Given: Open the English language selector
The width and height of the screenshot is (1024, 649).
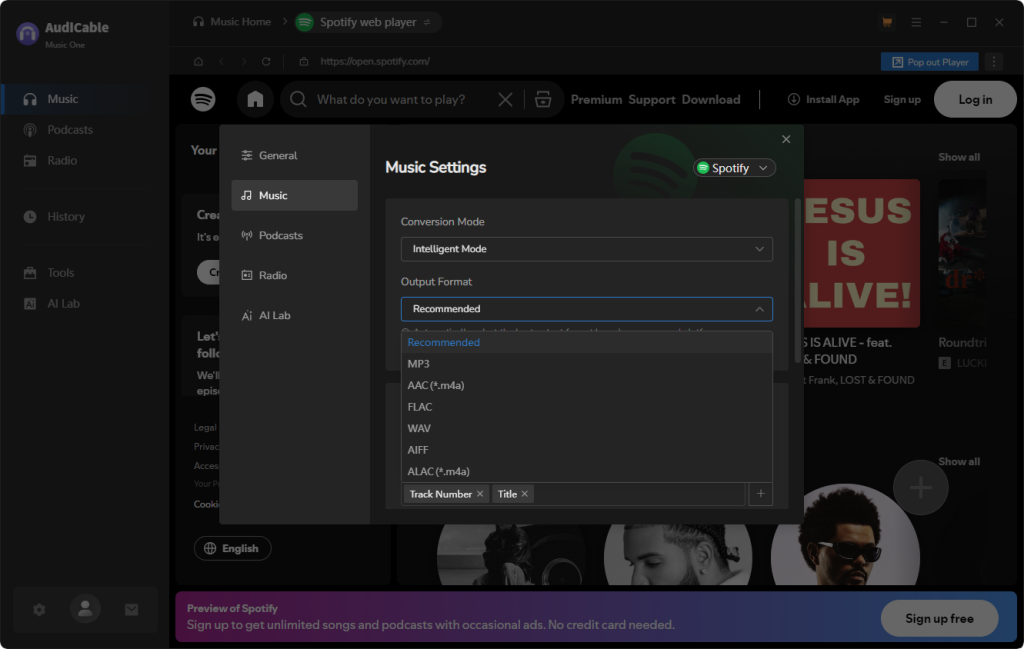Looking at the screenshot, I should 232,548.
